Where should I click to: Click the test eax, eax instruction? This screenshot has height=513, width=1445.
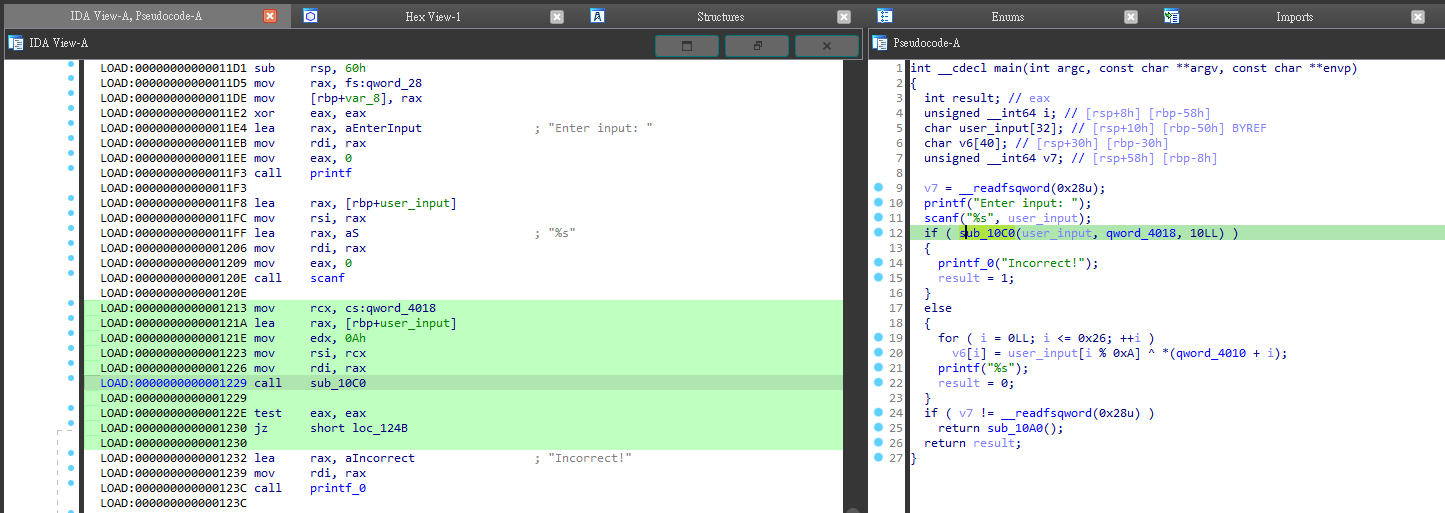[310, 413]
